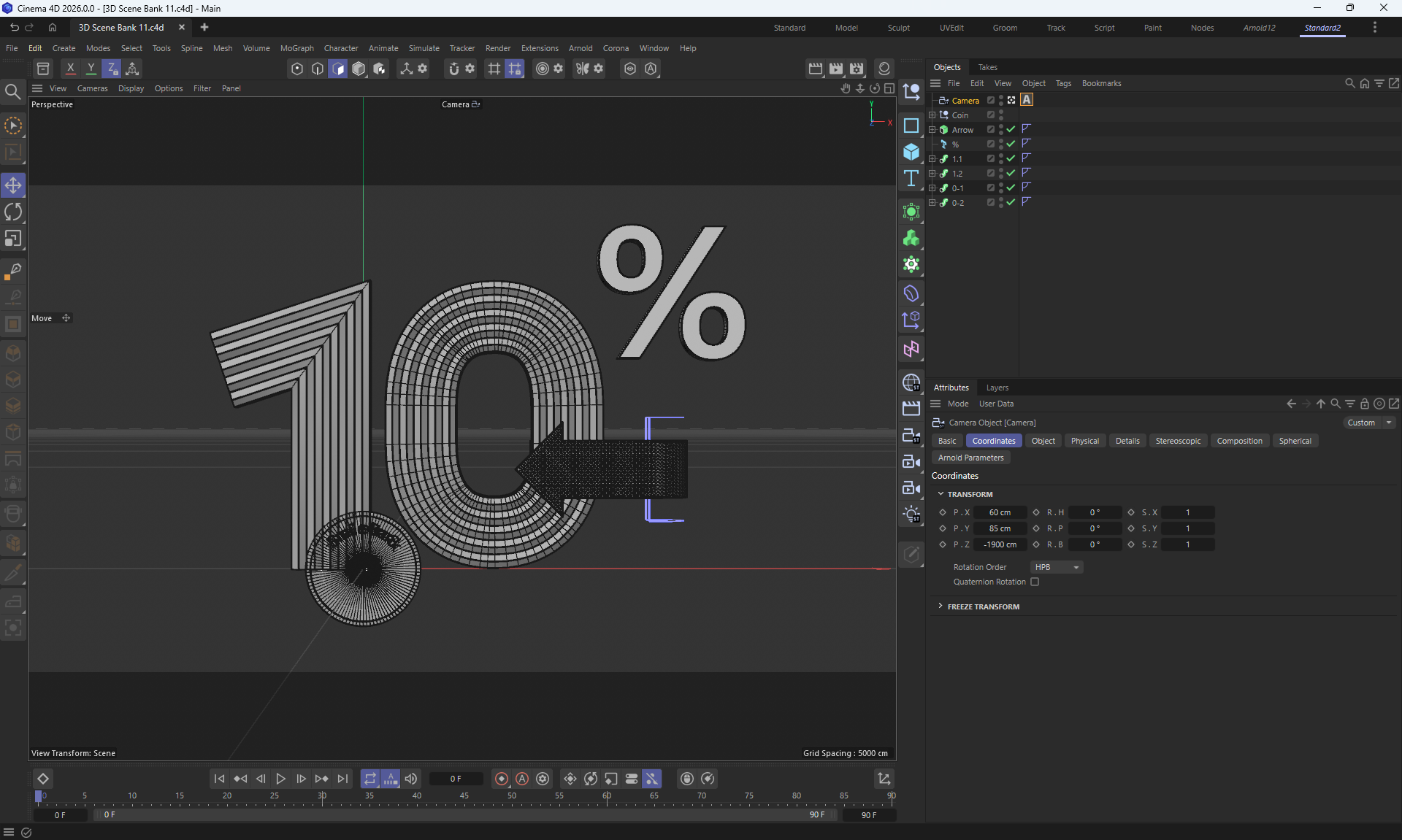
Task: Expand the Coin object hierarchy
Action: coord(932,115)
